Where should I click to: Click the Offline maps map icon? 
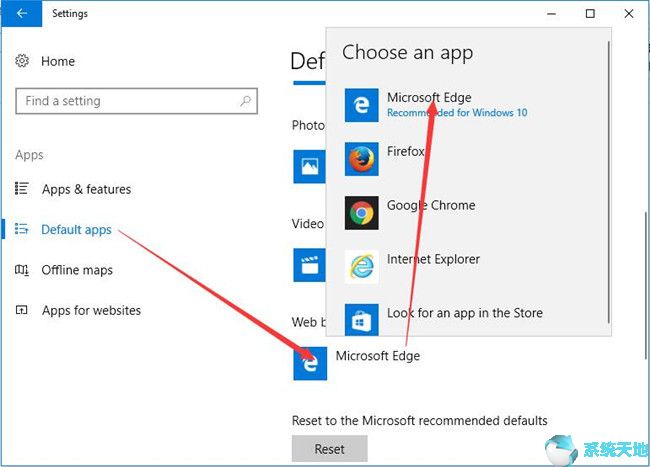click(x=22, y=270)
